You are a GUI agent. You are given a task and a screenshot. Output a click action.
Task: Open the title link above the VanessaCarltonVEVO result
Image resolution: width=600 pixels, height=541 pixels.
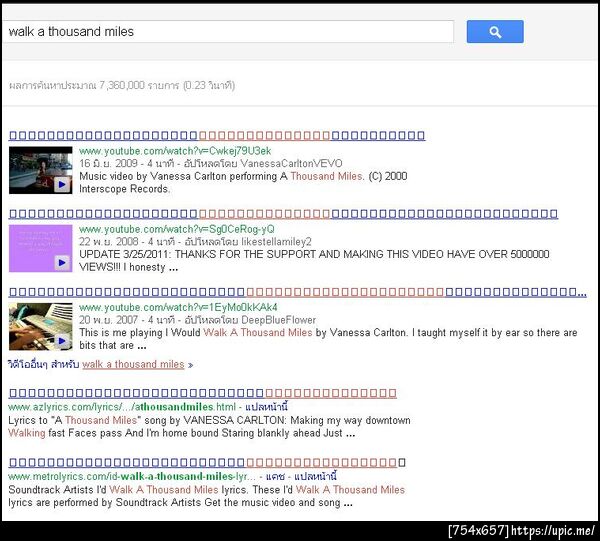[x=217, y=135]
